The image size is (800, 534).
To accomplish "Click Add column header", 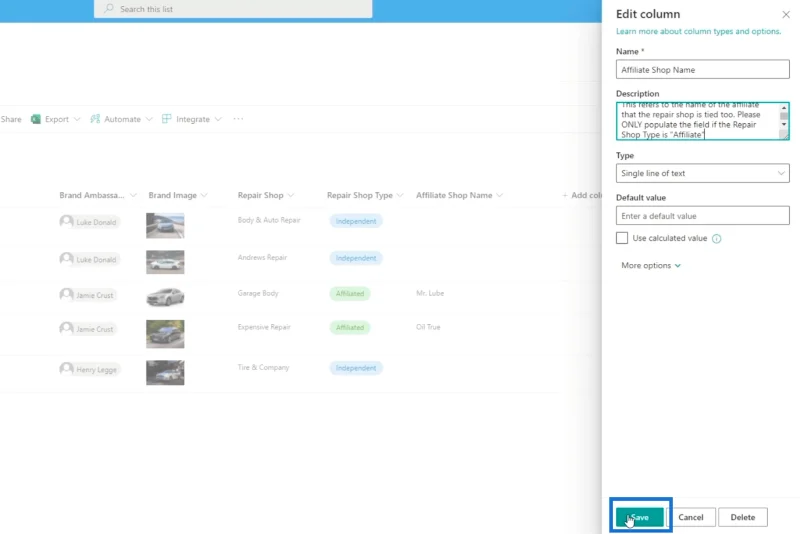I will tap(582, 195).
